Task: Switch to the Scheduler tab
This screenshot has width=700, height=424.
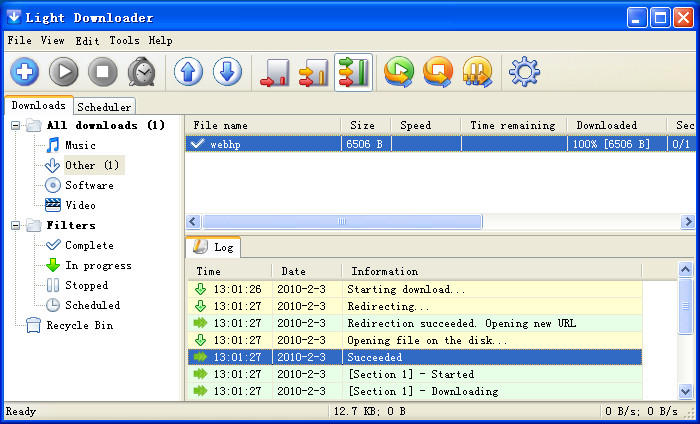Action: (x=104, y=107)
